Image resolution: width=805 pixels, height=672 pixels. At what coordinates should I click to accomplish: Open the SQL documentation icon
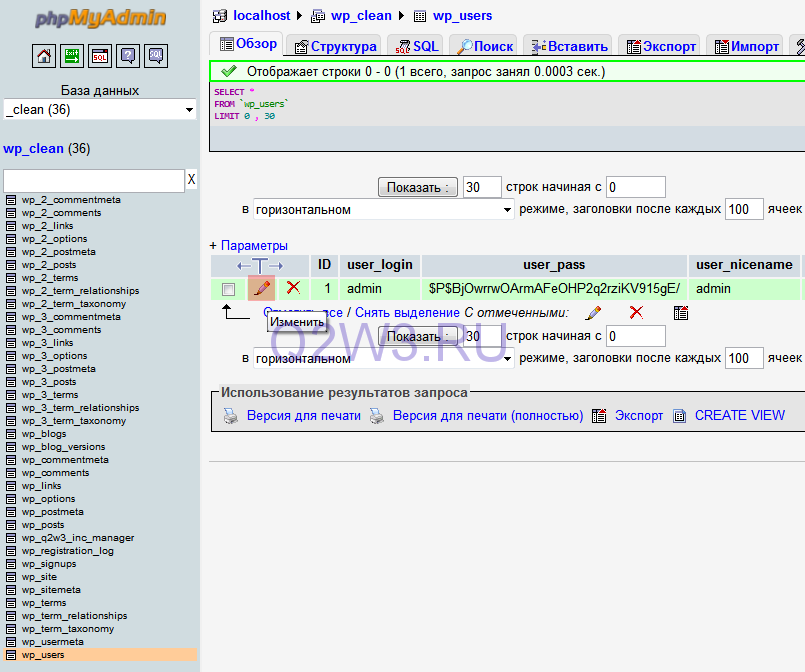156,55
